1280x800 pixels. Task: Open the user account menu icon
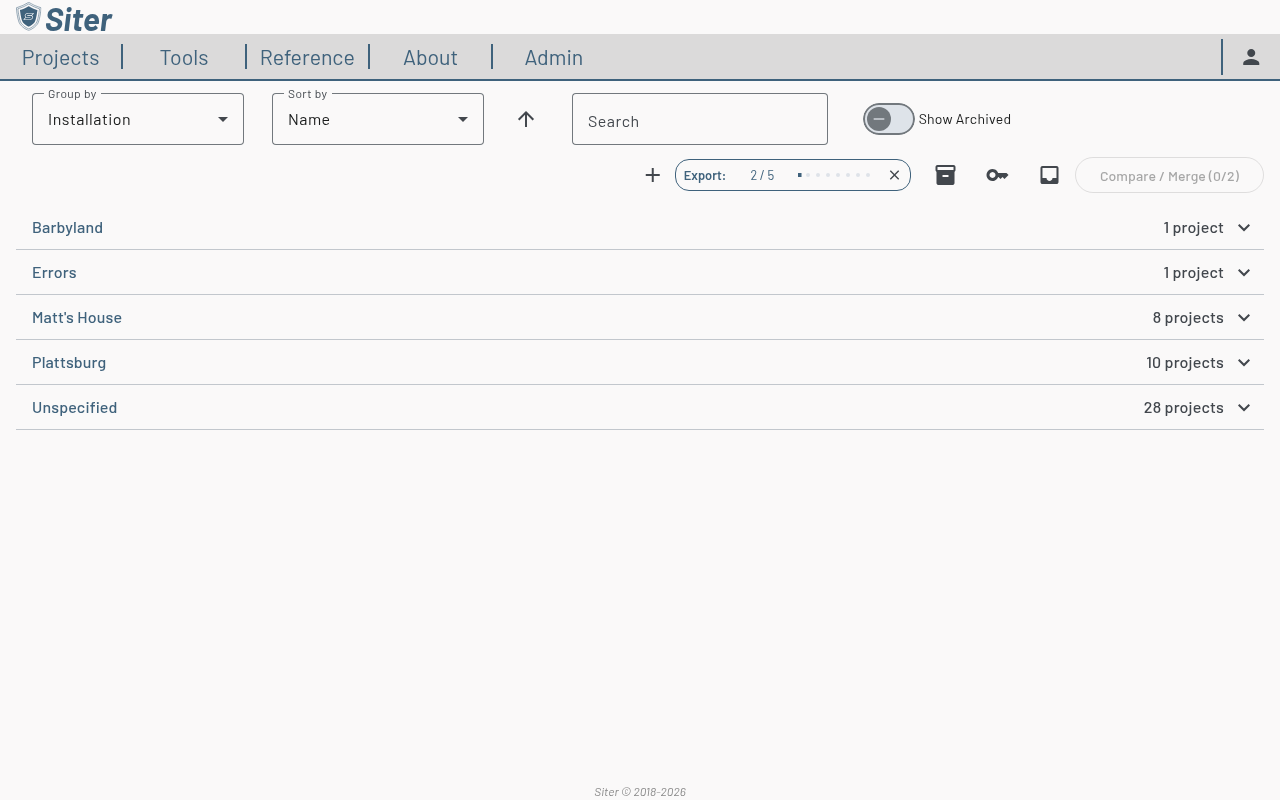tap(1251, 57)
